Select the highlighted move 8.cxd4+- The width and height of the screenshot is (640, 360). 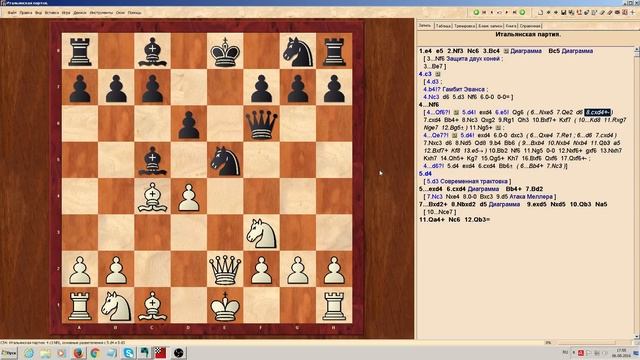coord(598,112)
